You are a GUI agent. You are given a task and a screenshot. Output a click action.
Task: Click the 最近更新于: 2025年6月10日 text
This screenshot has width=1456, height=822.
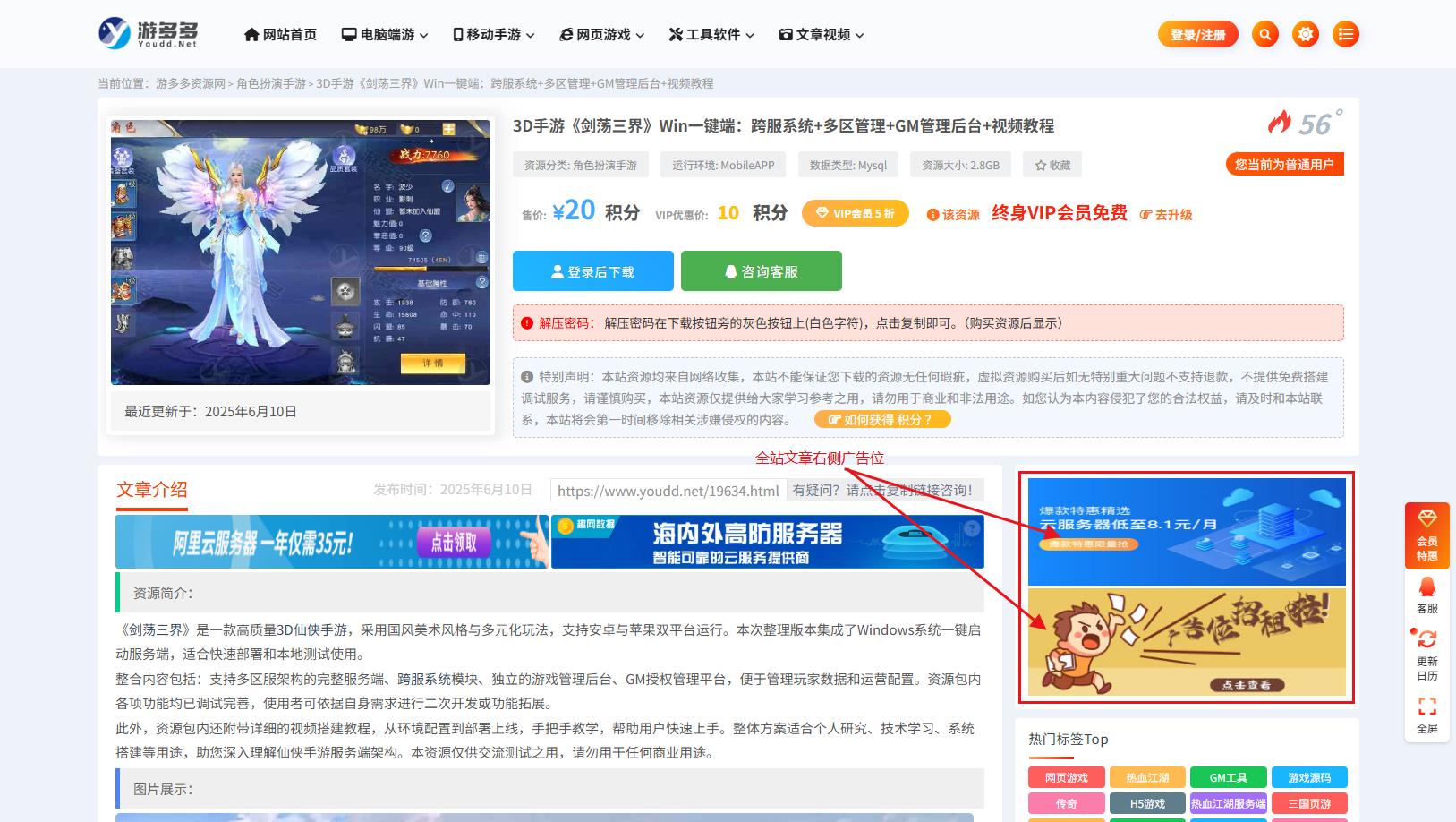[x=210, y=411]
